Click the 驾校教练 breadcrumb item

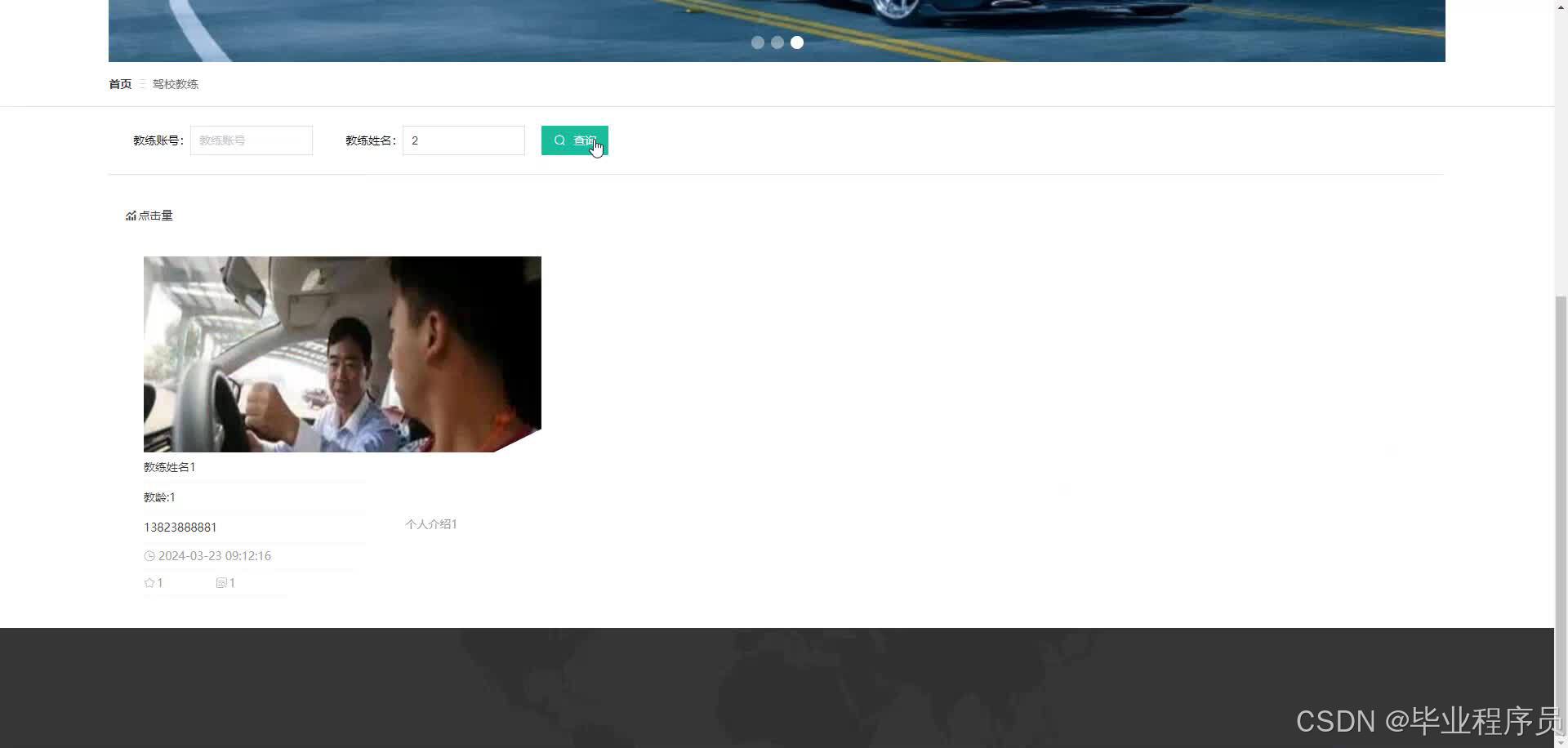coord(176,84)
